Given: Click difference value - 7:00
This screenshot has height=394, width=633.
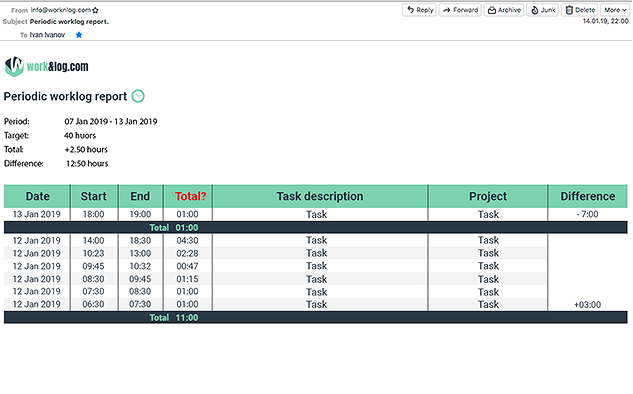Looking at the screenshot, I should [x=587, y=214].
